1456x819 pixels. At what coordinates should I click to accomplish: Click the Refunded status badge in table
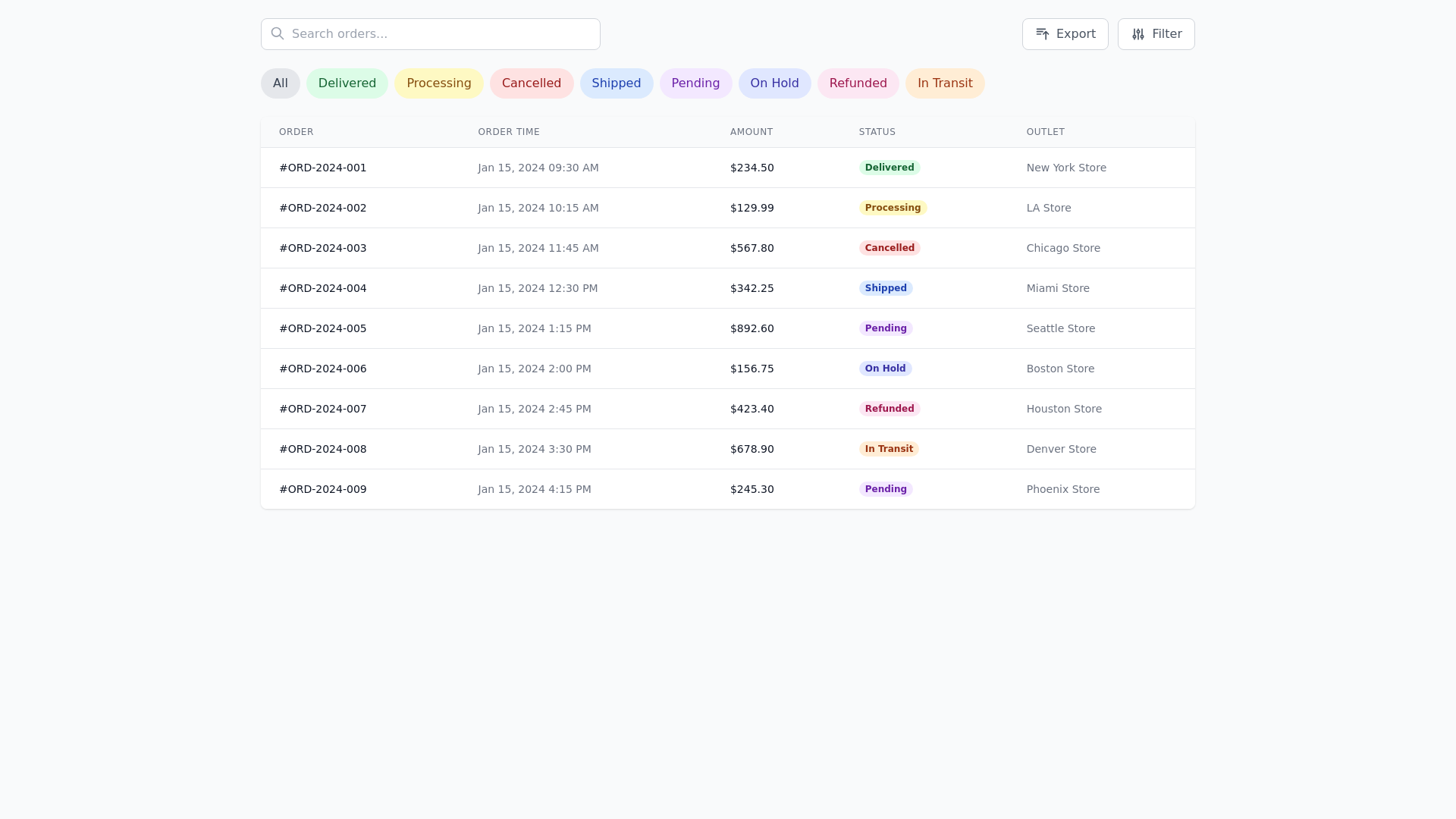click(x=890, y=409)
